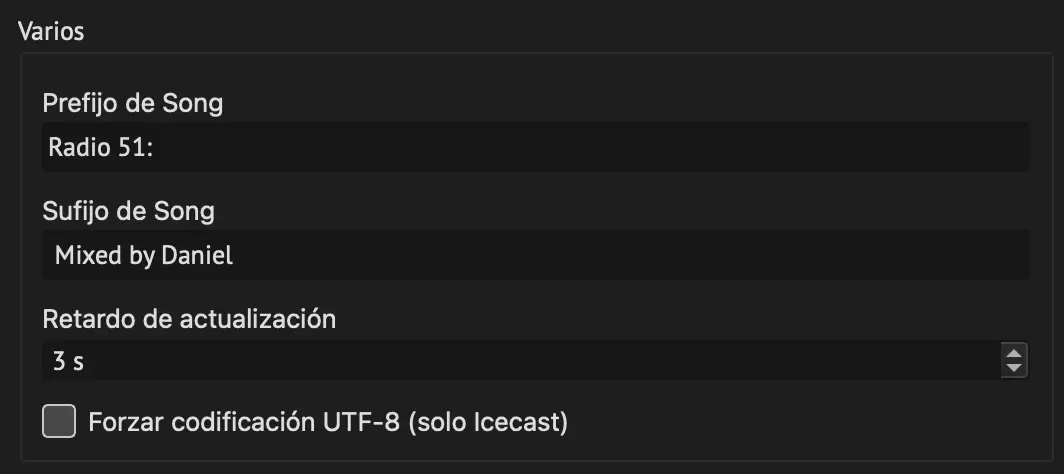Viewport: 1064px width, 474px height.
Task: Click the '3 s' delay value
Action: coord(69,361)
